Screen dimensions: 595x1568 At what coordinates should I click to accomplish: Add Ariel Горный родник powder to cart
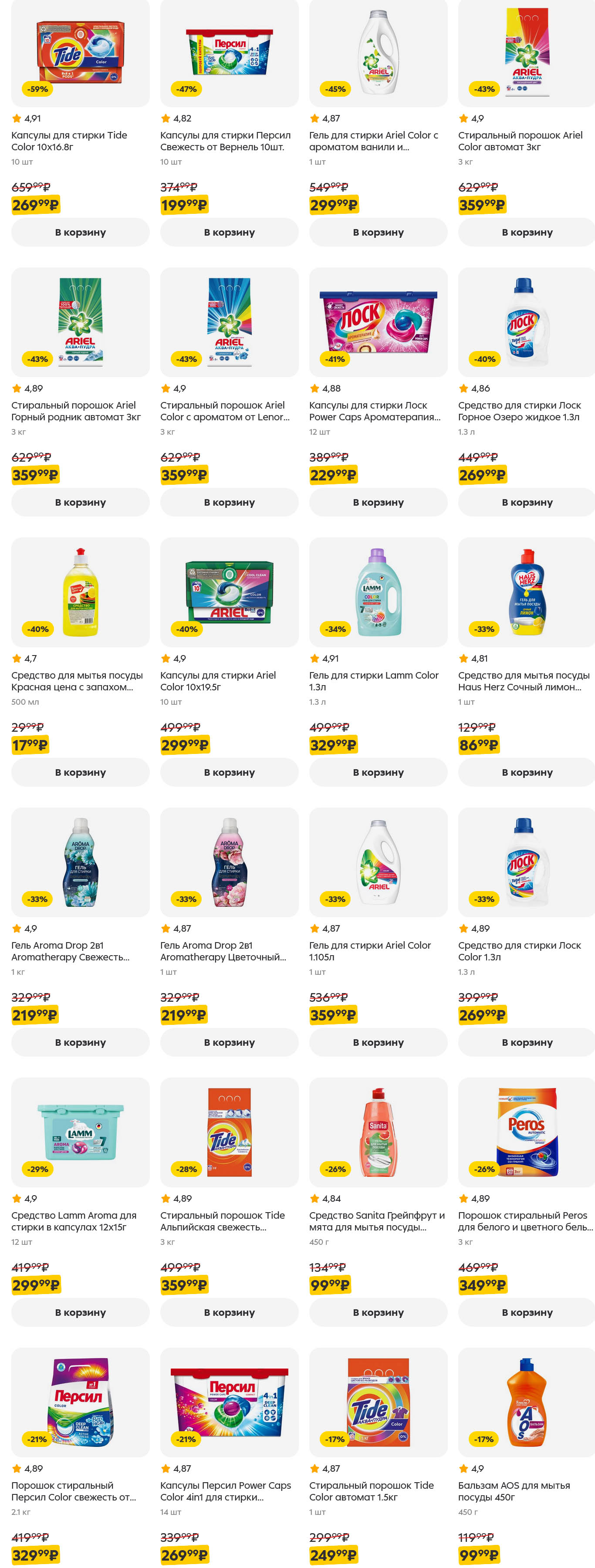pyautogui.click(x=80, y=502)
